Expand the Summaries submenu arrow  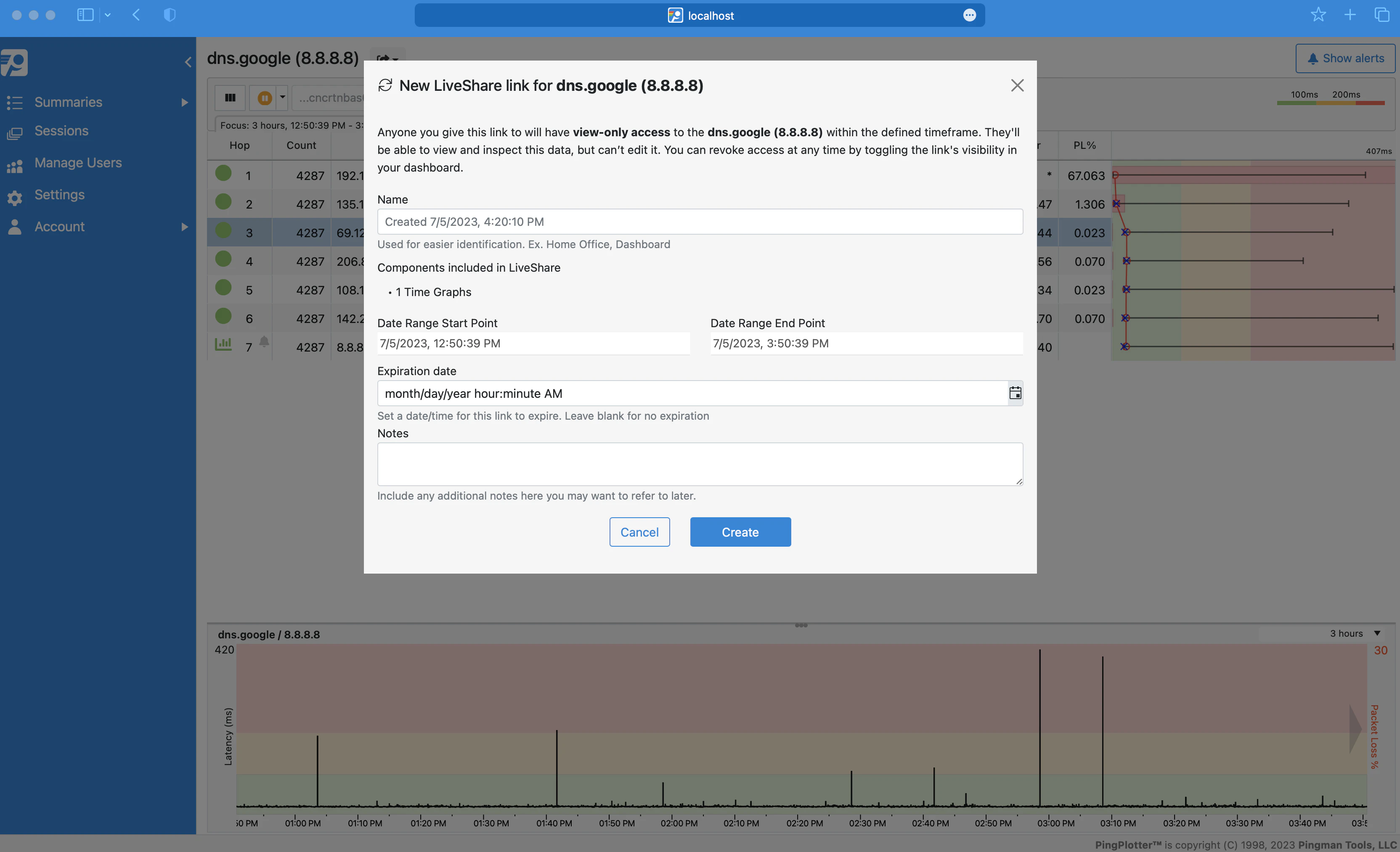[184, 102]
